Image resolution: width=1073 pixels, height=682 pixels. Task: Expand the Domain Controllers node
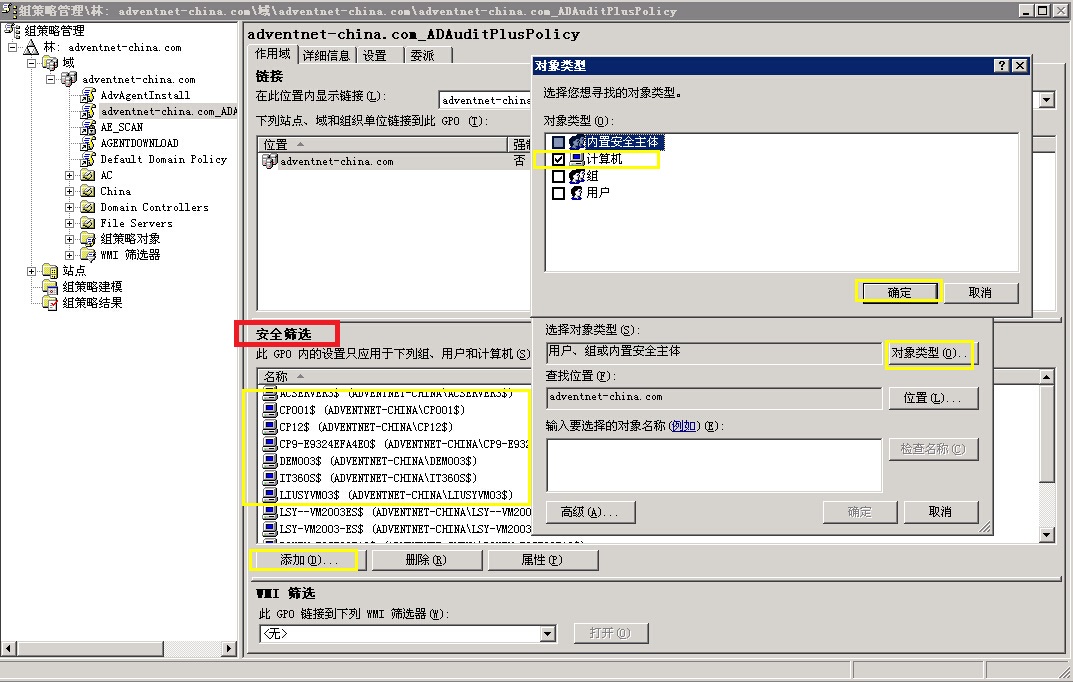pos(70,207)
